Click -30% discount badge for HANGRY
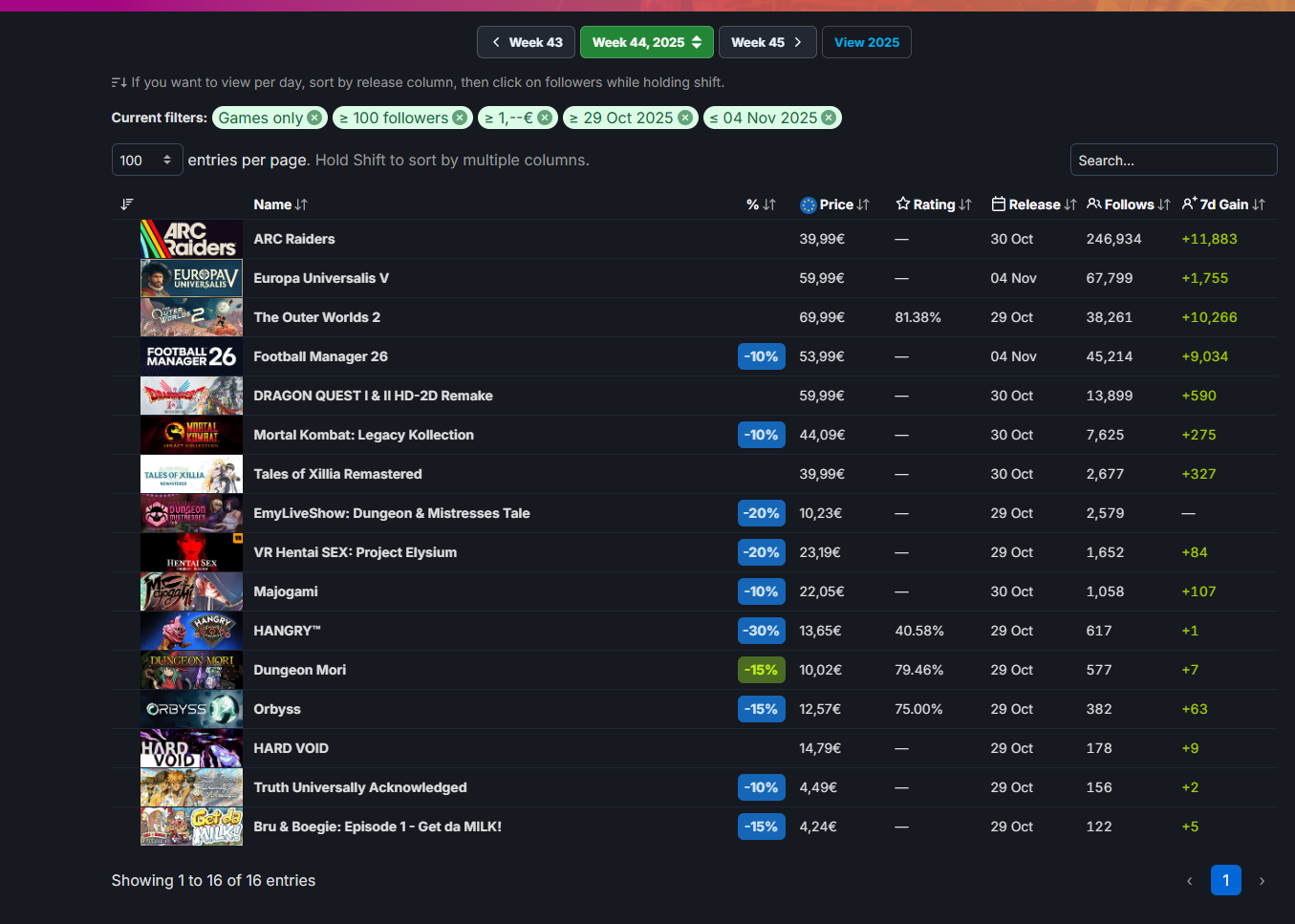 (x=762, y=631)
